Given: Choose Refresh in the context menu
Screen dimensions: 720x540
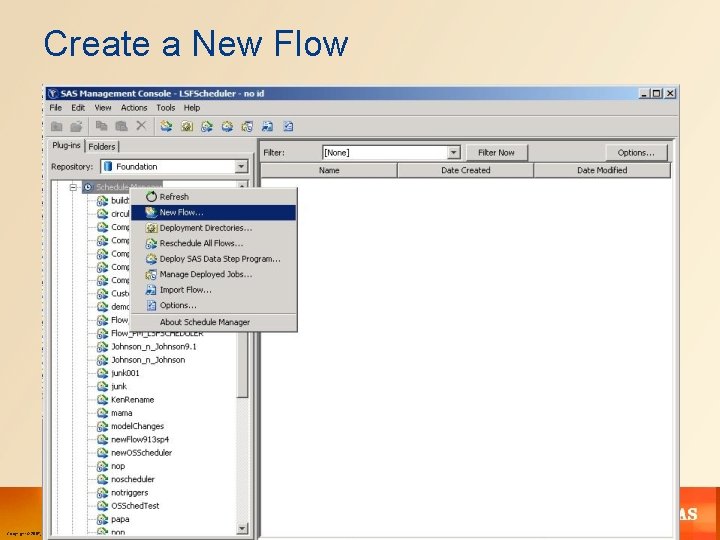Looking at the screenshot, I should pos(214,197).
